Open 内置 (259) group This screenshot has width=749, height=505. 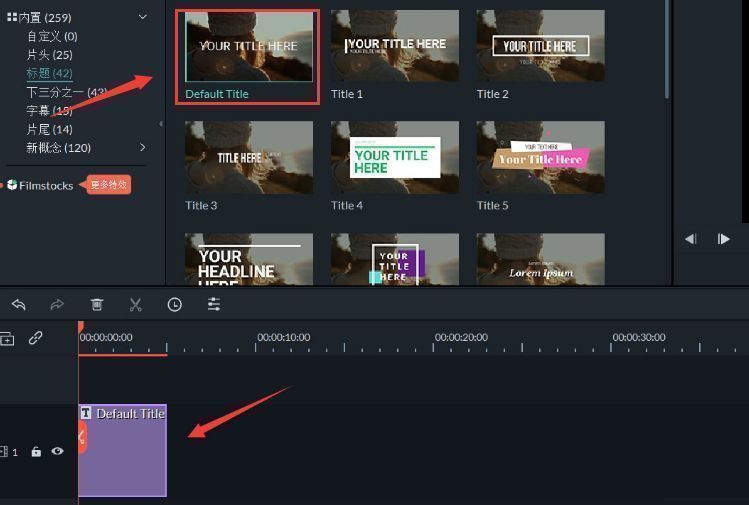39,18
